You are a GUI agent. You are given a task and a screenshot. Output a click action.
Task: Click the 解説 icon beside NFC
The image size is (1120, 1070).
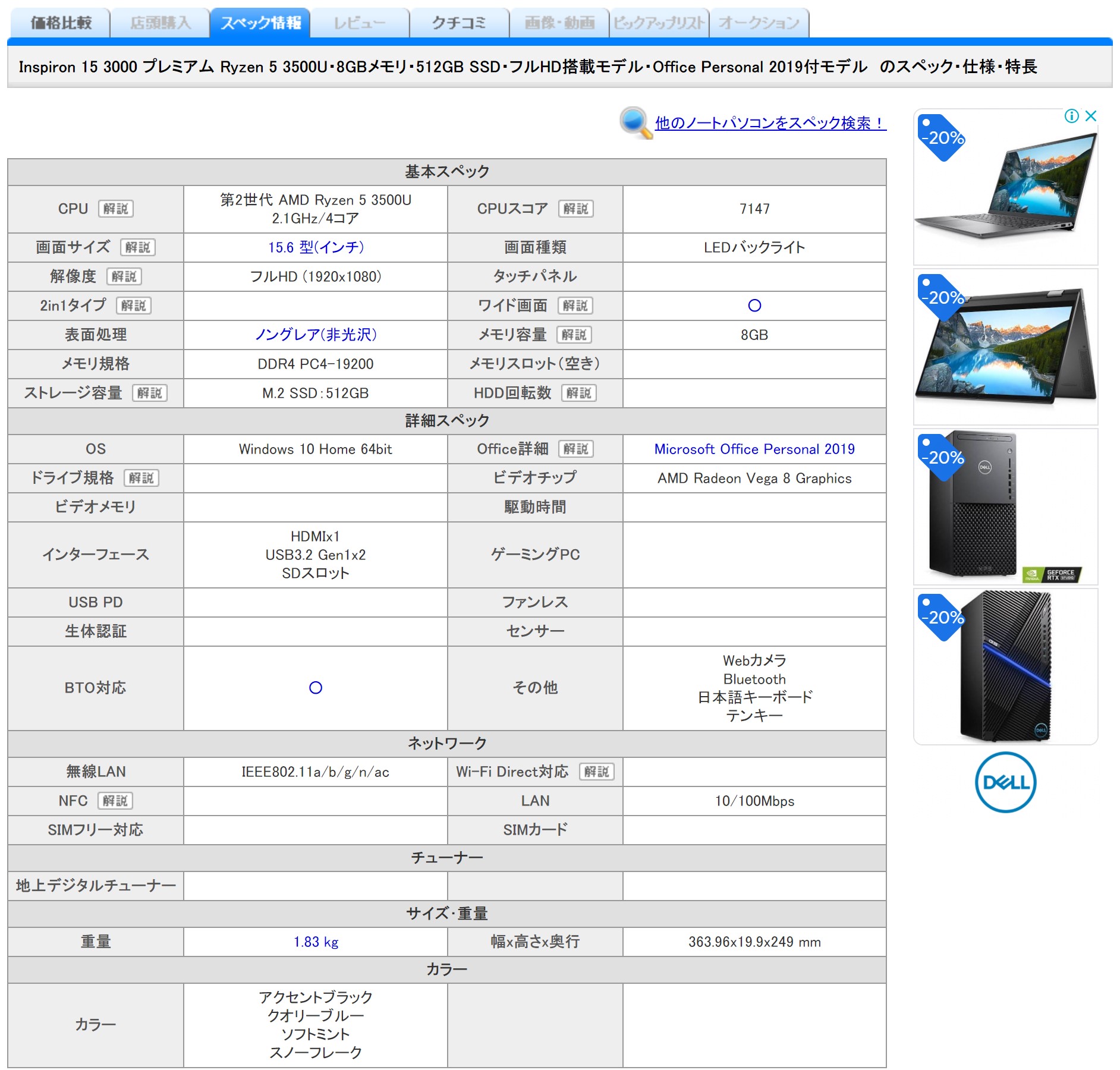pyautogui.click(x=115, y=801)
